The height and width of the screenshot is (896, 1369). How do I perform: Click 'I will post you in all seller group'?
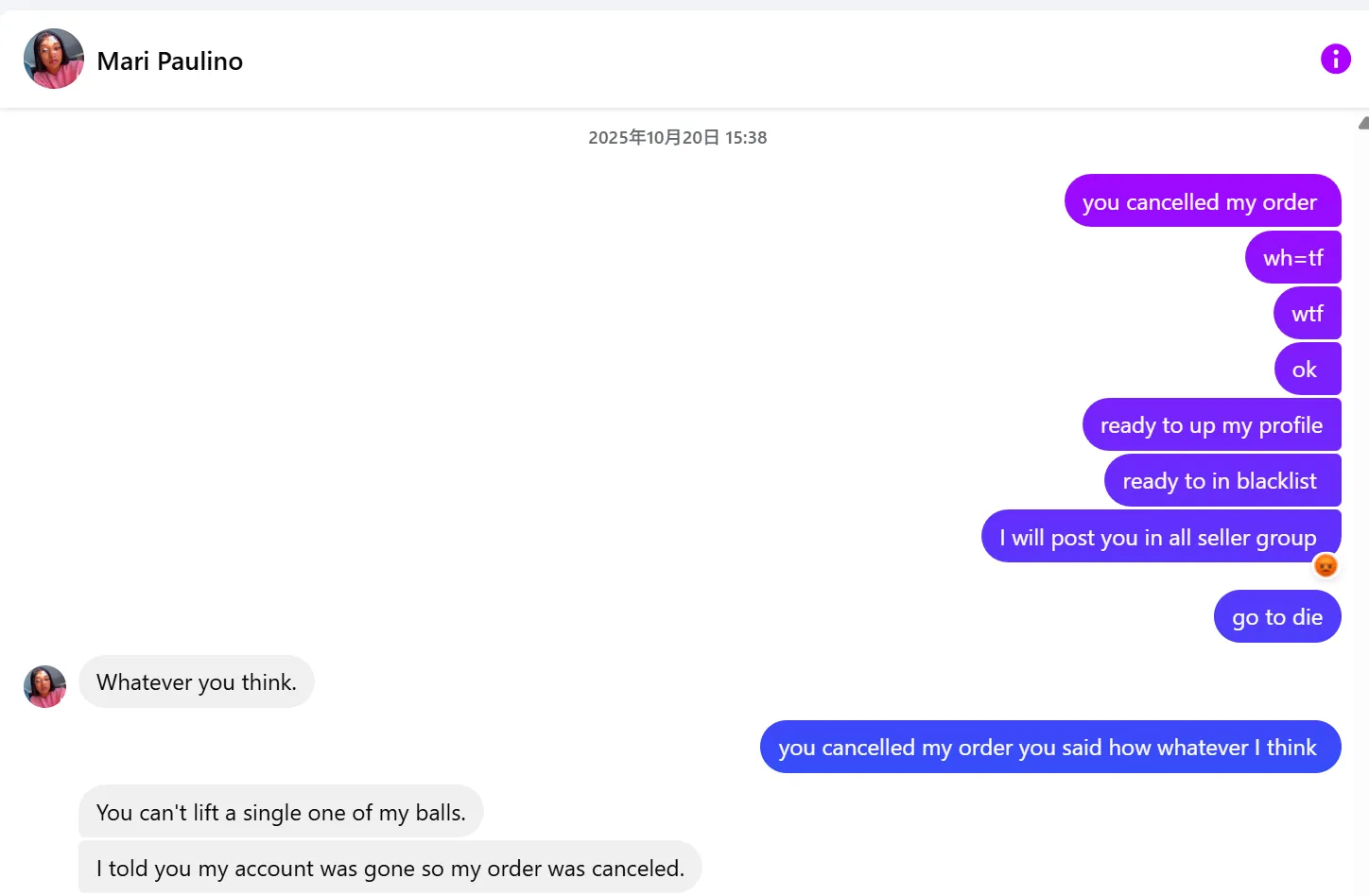click(1159, 537)
